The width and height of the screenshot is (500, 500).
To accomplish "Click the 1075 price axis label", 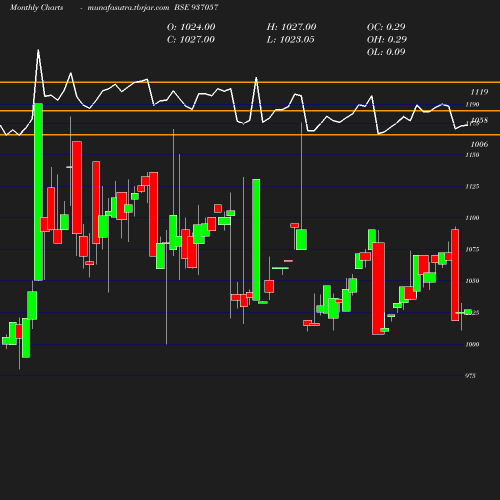I will [x=472, y=249].
